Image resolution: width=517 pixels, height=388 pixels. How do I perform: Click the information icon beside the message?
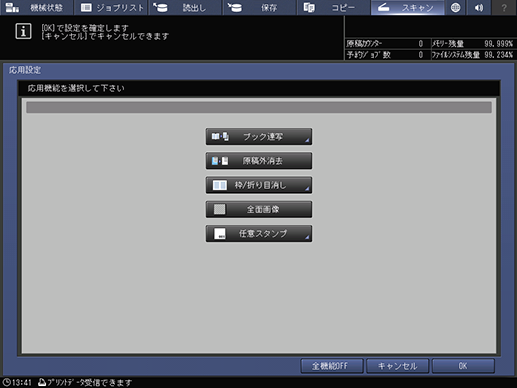(23, 31)
